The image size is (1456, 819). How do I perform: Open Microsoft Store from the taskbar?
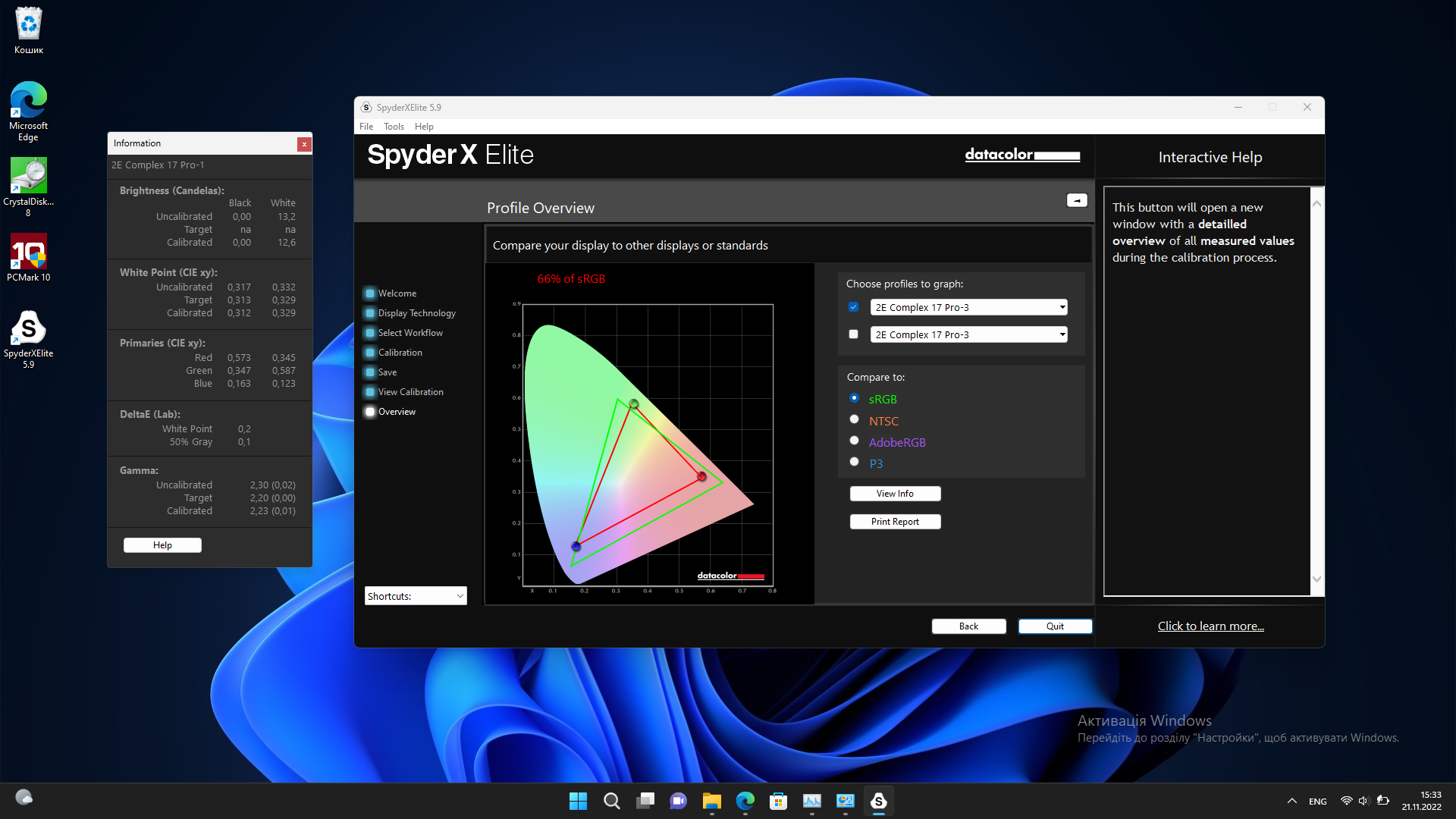(778, 801)
